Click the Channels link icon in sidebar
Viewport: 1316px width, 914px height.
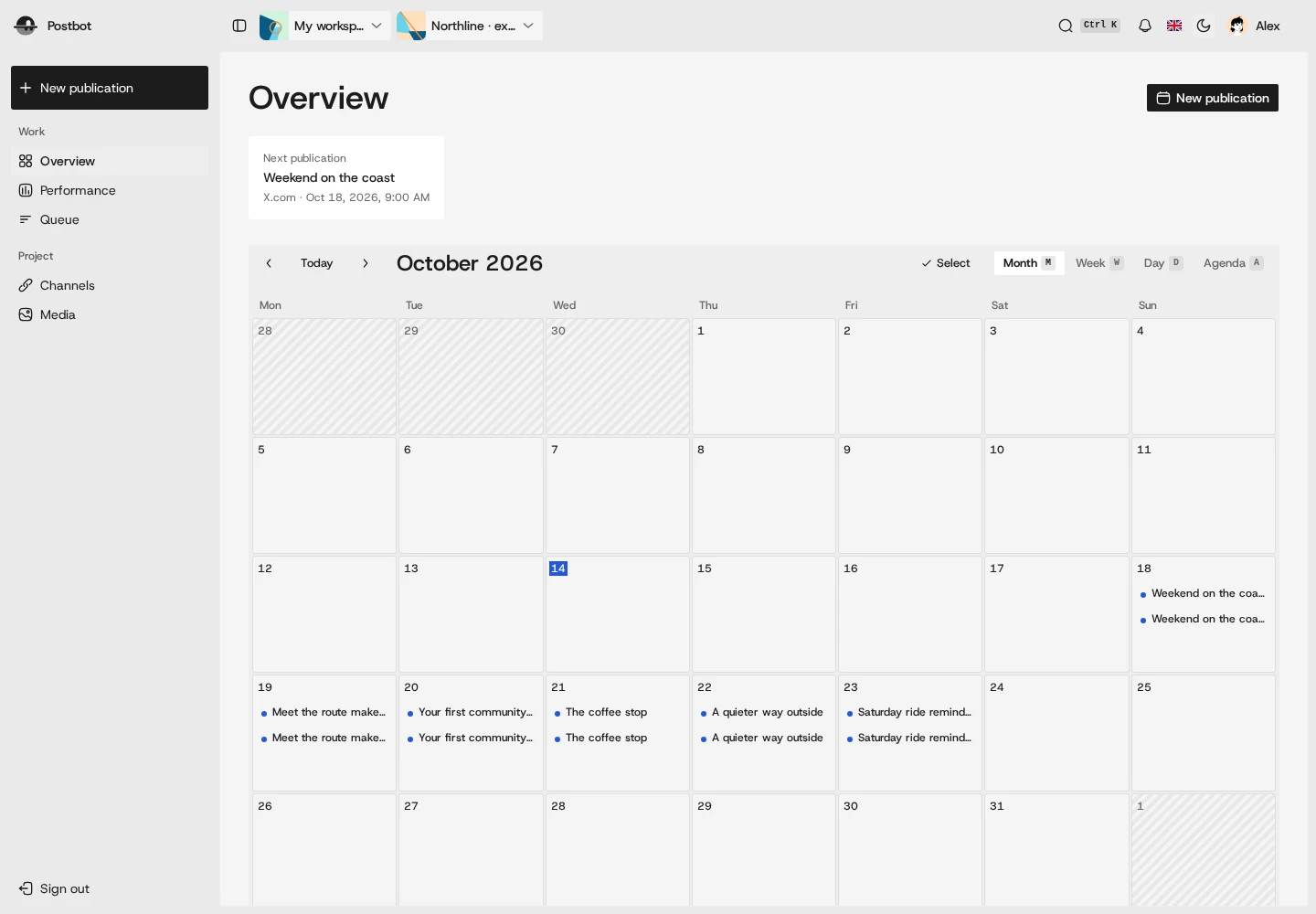[26, 285]
